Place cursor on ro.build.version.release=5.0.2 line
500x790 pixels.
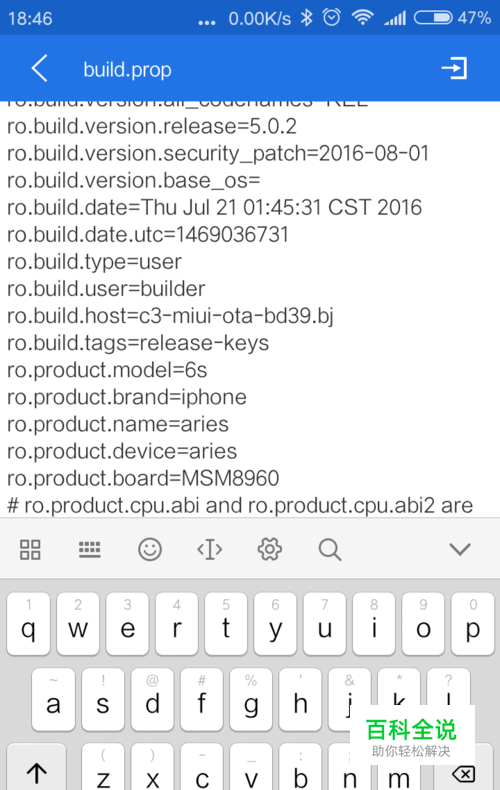152,126
